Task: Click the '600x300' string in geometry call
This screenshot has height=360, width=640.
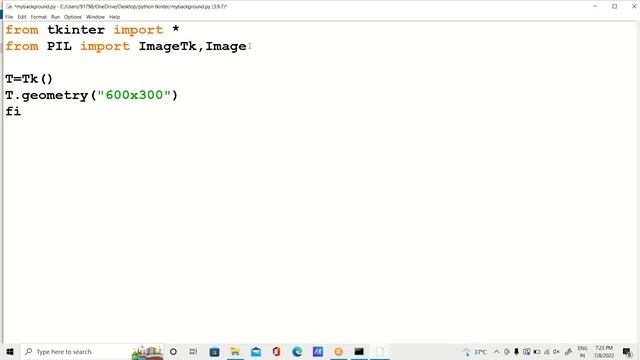Action: click(134, 95)
